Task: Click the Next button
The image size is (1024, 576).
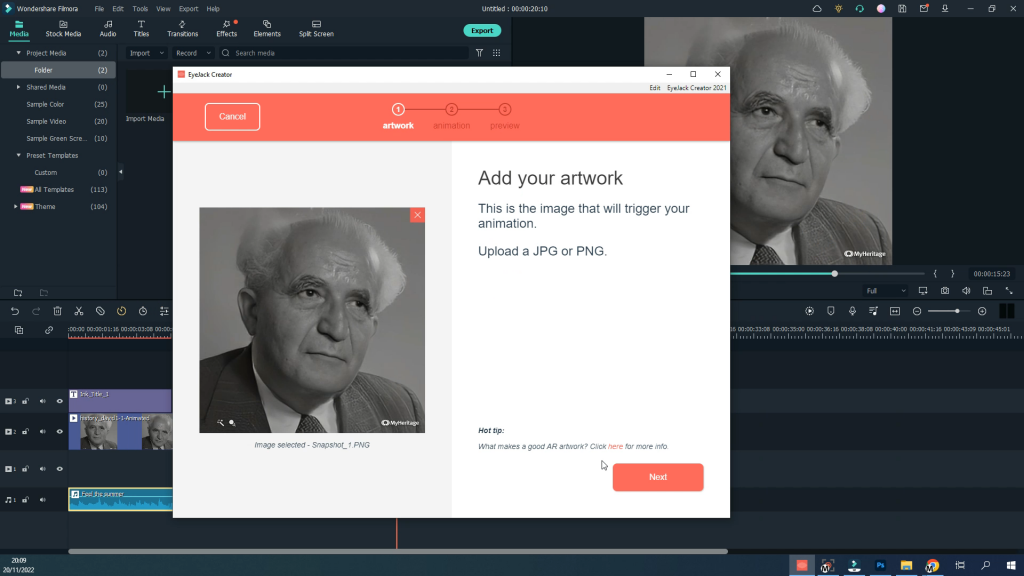Action: point(658,477)
